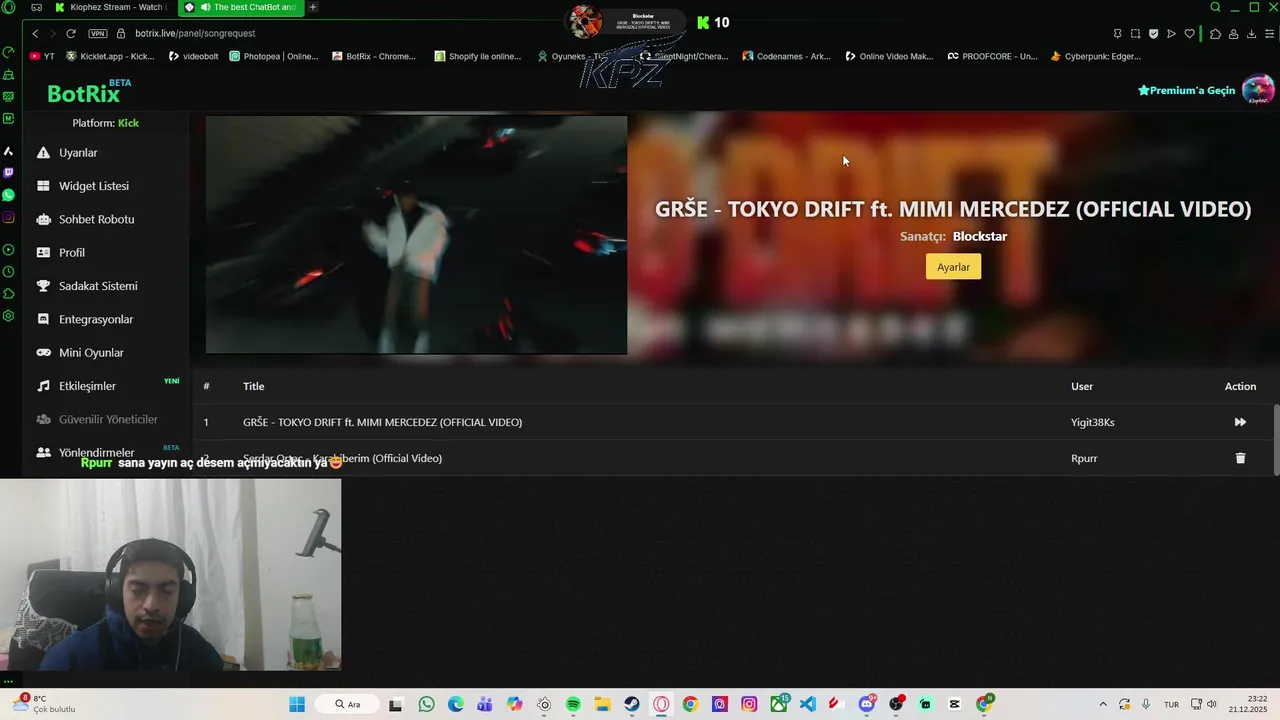Open Windows Start menu
This screenshot has height=720, width=1280.
pyautogui.click(x=297, y=704)
